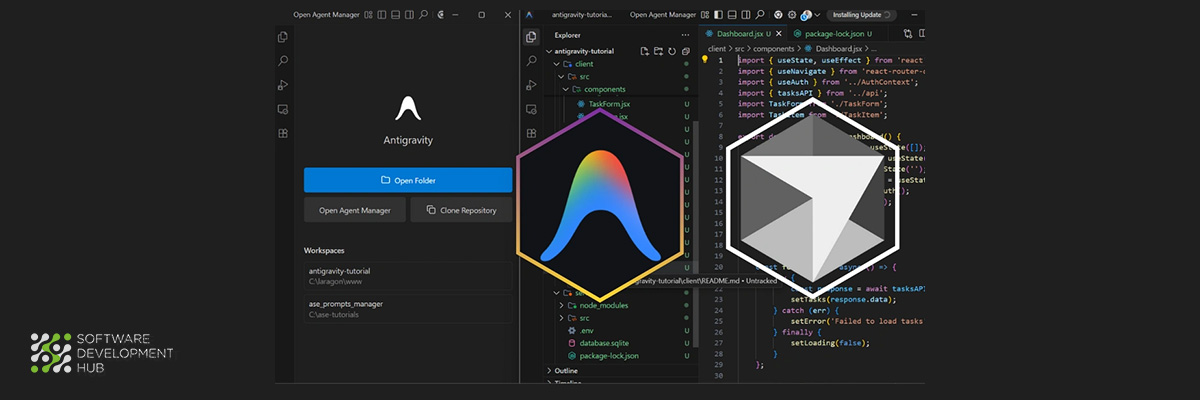Refresh the Explorer file tree
Viewport: 1200px width, 400px height.
(672, 51)
